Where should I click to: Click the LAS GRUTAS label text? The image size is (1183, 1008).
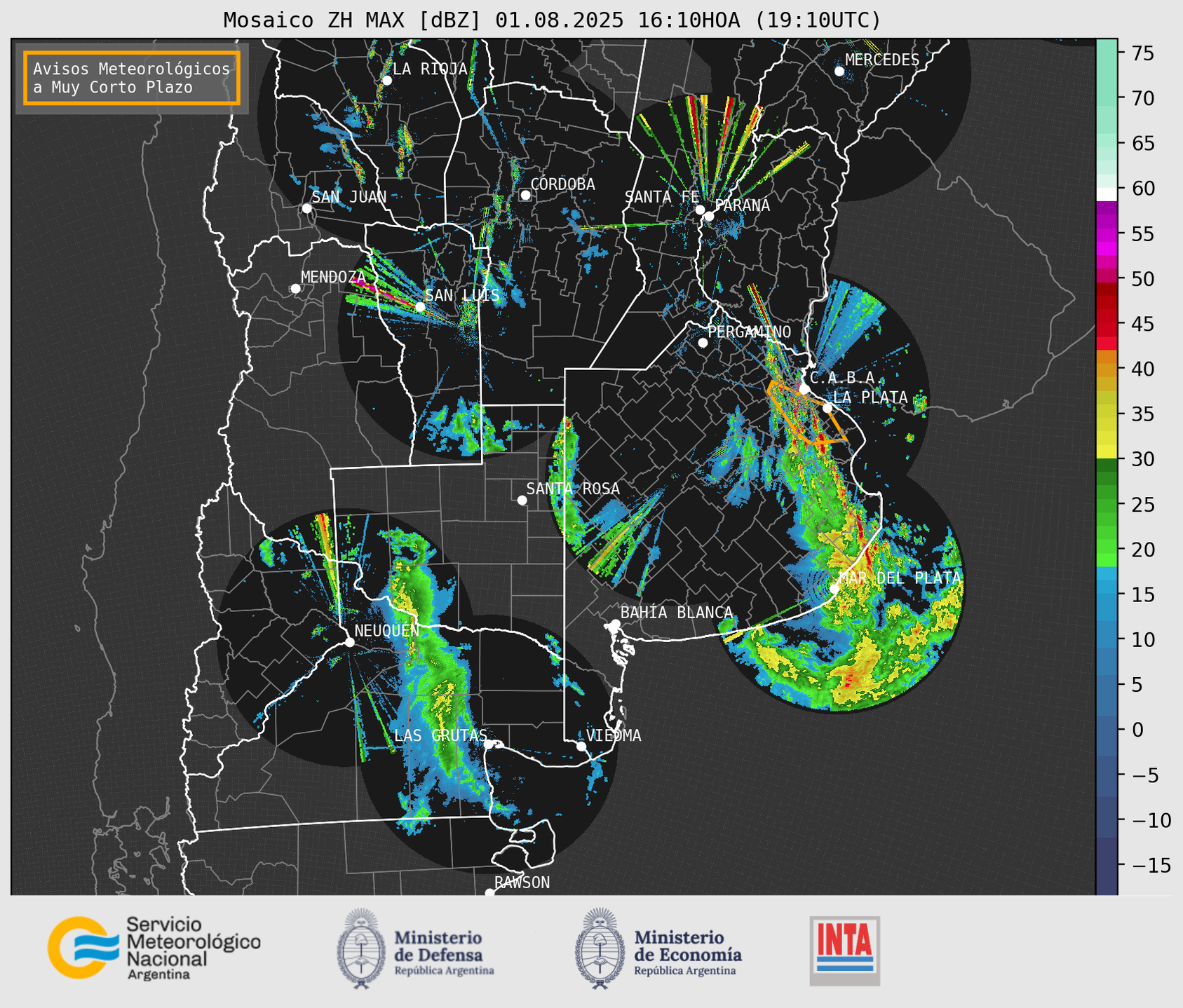click(440, 736)
